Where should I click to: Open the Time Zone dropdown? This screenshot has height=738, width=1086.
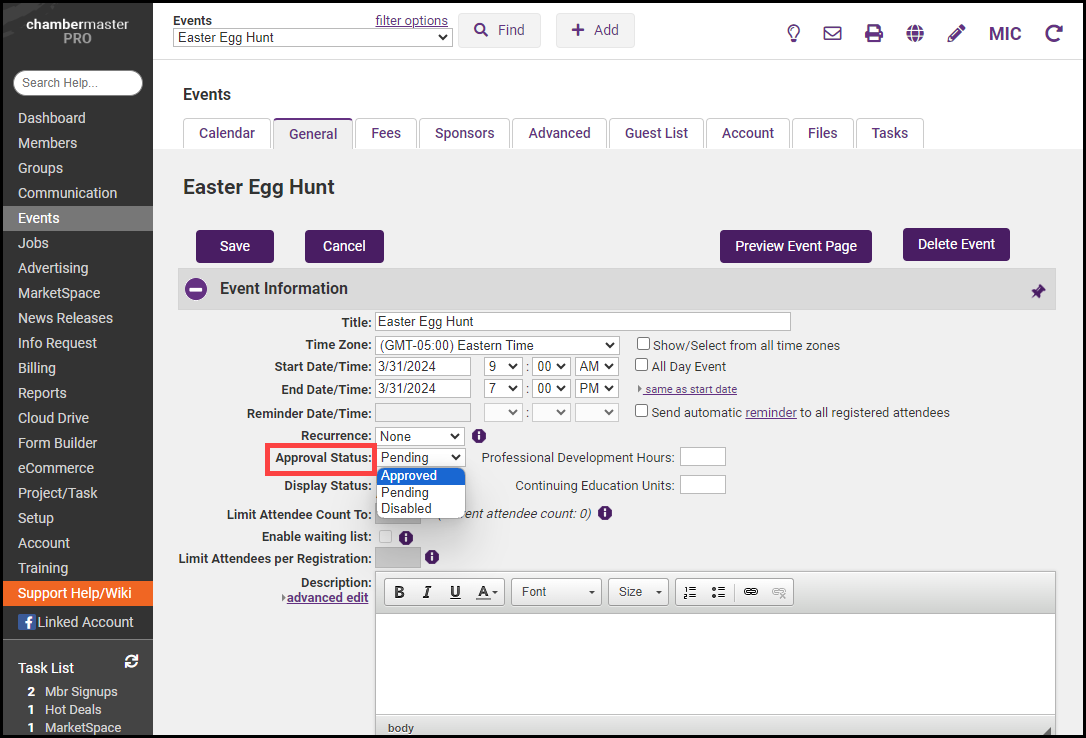pos(497,345)
